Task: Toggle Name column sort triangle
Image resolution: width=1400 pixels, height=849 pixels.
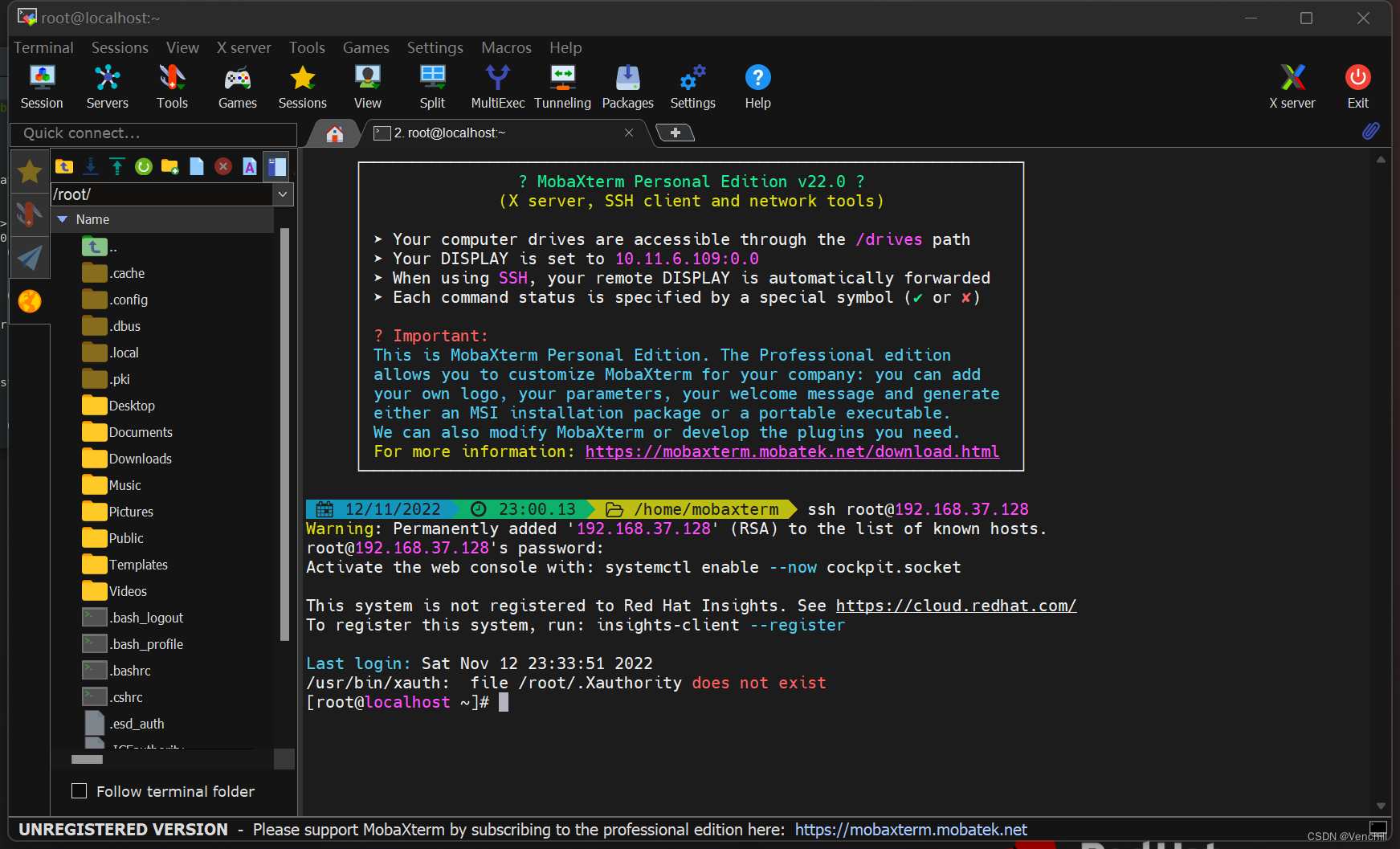Action: point(63,219)
